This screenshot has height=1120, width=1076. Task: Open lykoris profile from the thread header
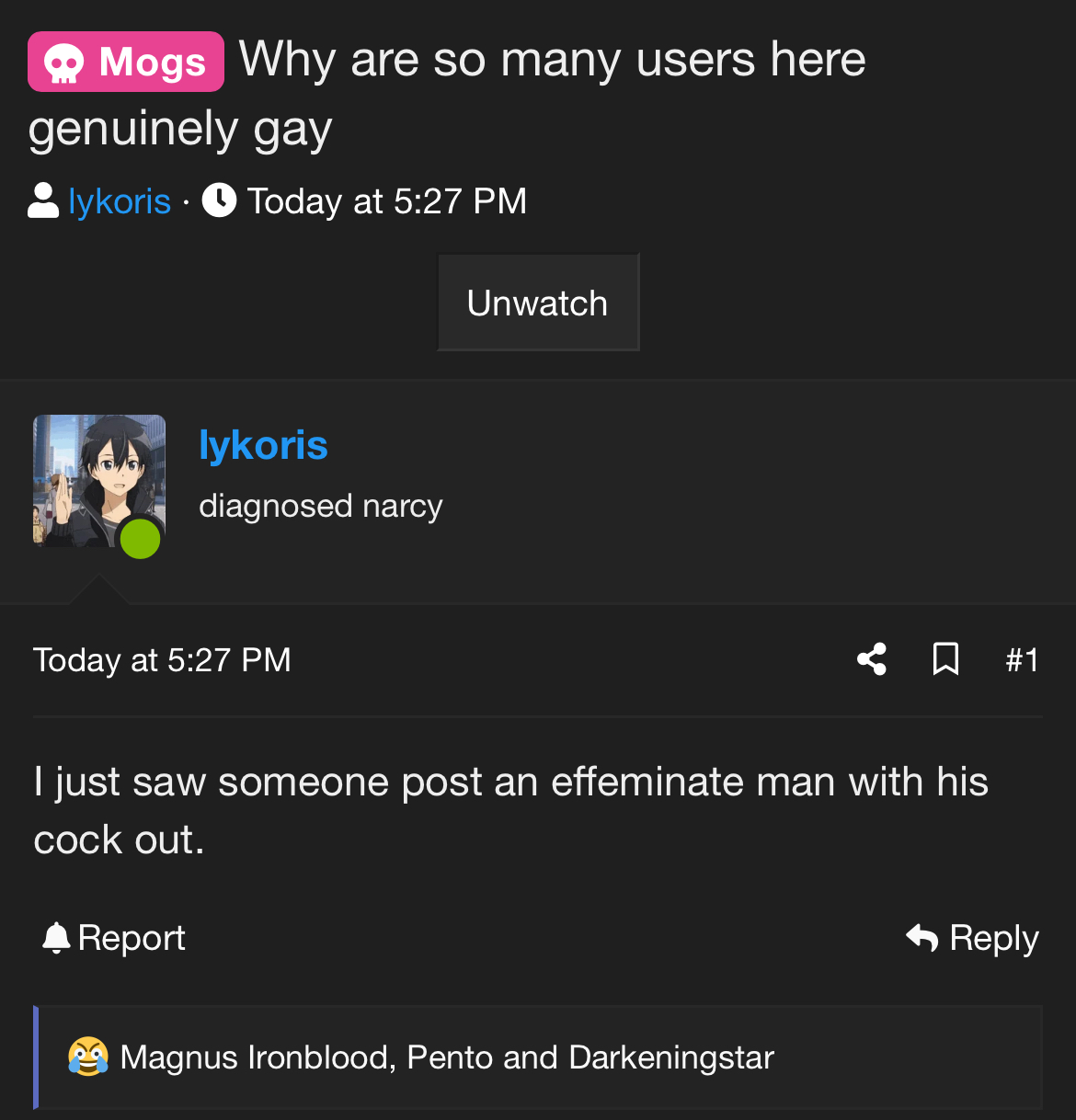pos(120,201)
